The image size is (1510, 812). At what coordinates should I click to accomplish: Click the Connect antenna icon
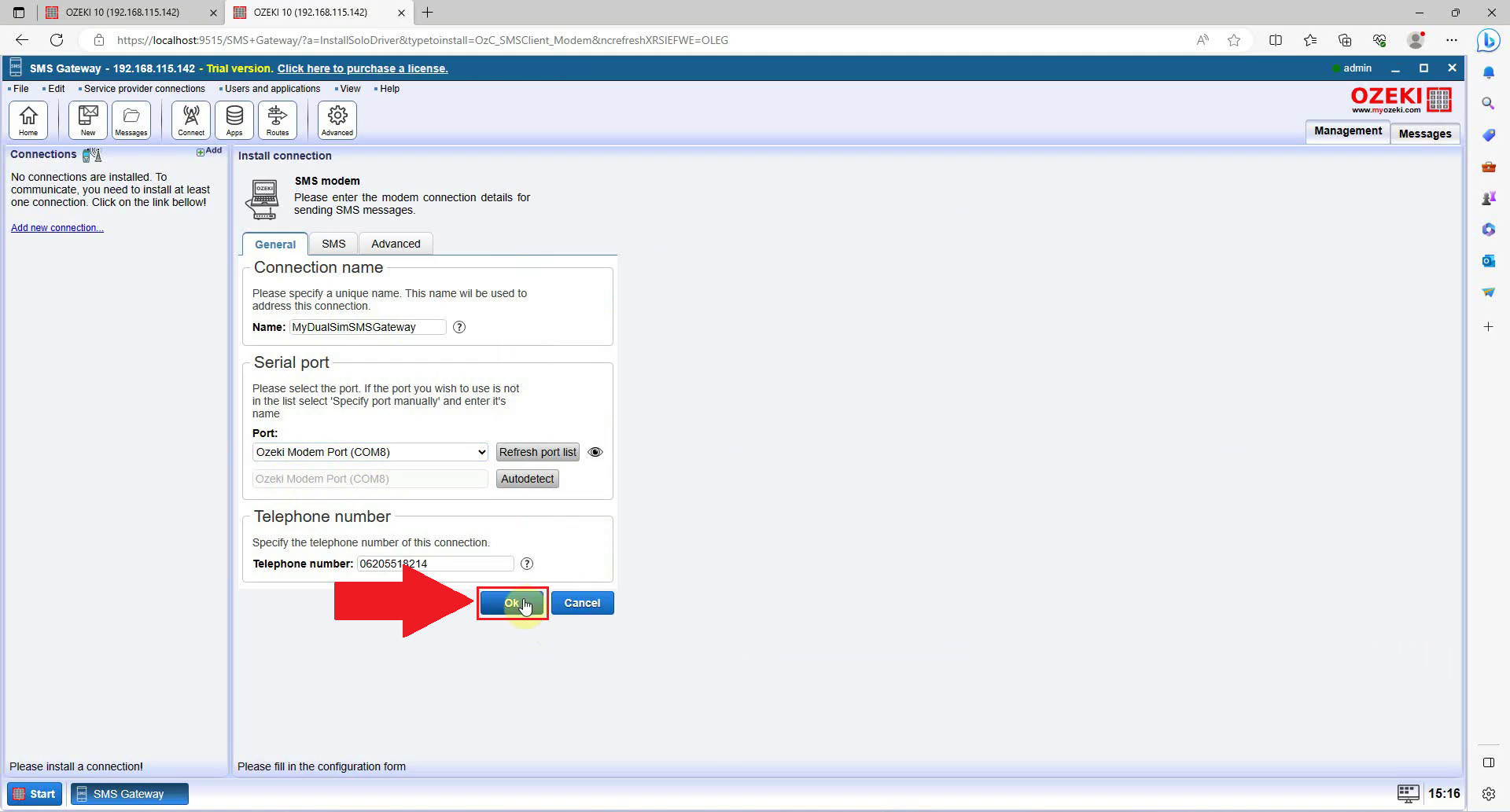coord(191,120)
